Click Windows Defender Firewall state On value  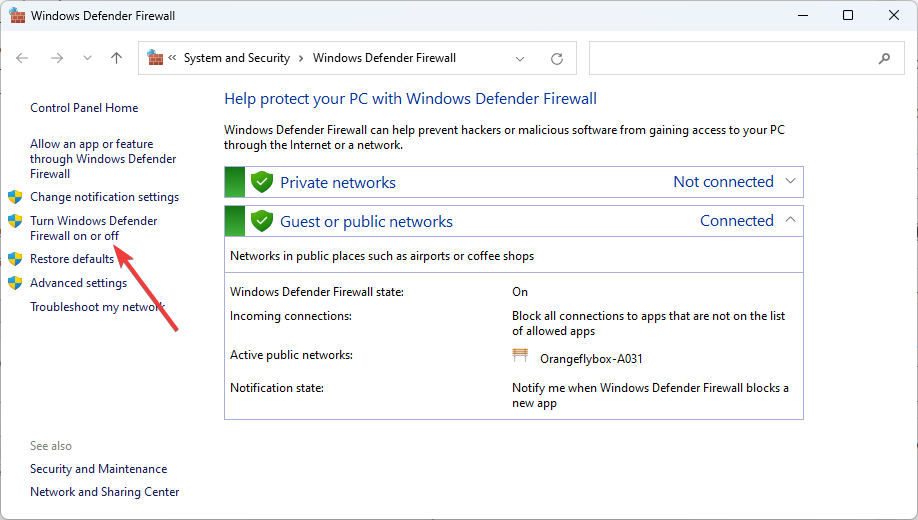[520, 292]
